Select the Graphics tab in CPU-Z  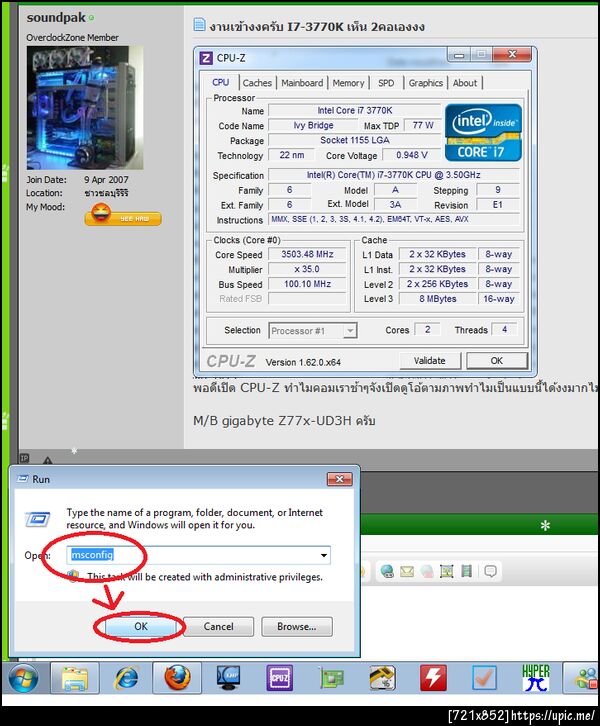coord(425,83)
